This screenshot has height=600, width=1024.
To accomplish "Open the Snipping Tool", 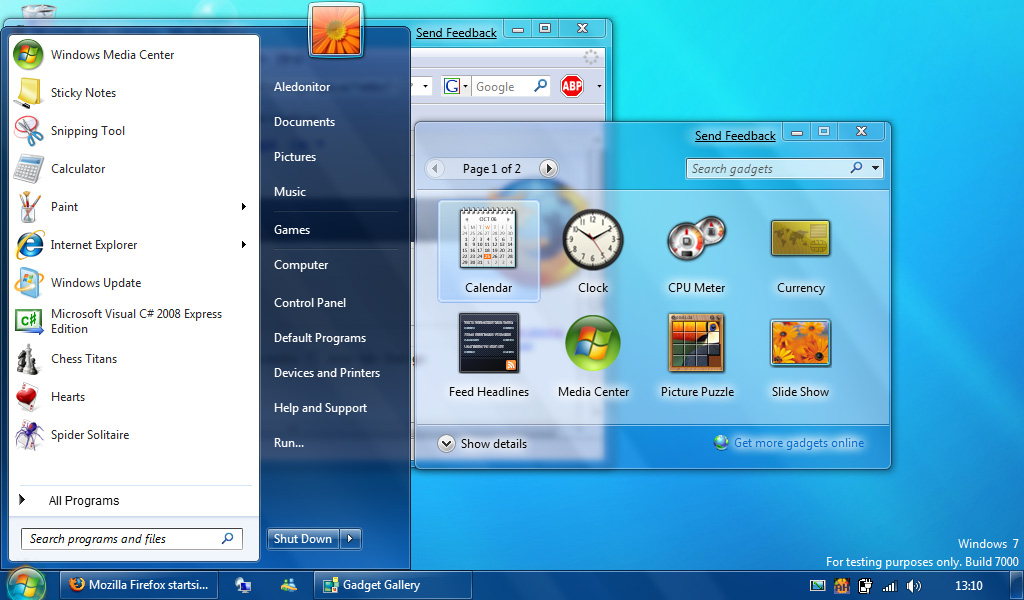I will click(135, 131).
